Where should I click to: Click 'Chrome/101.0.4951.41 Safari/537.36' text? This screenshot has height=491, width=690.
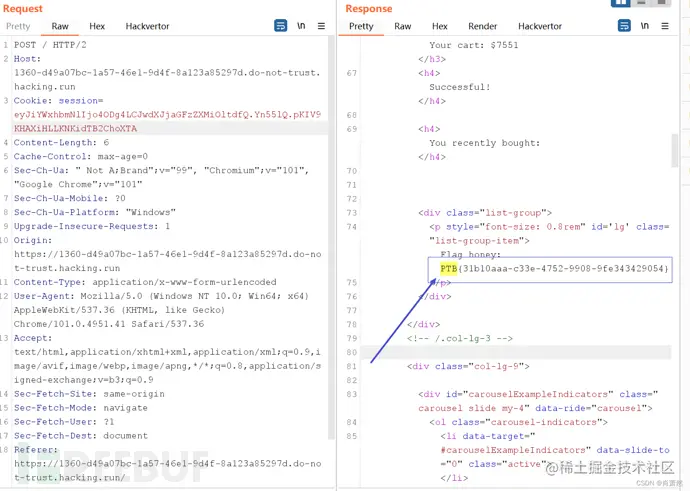coord(109,324)
